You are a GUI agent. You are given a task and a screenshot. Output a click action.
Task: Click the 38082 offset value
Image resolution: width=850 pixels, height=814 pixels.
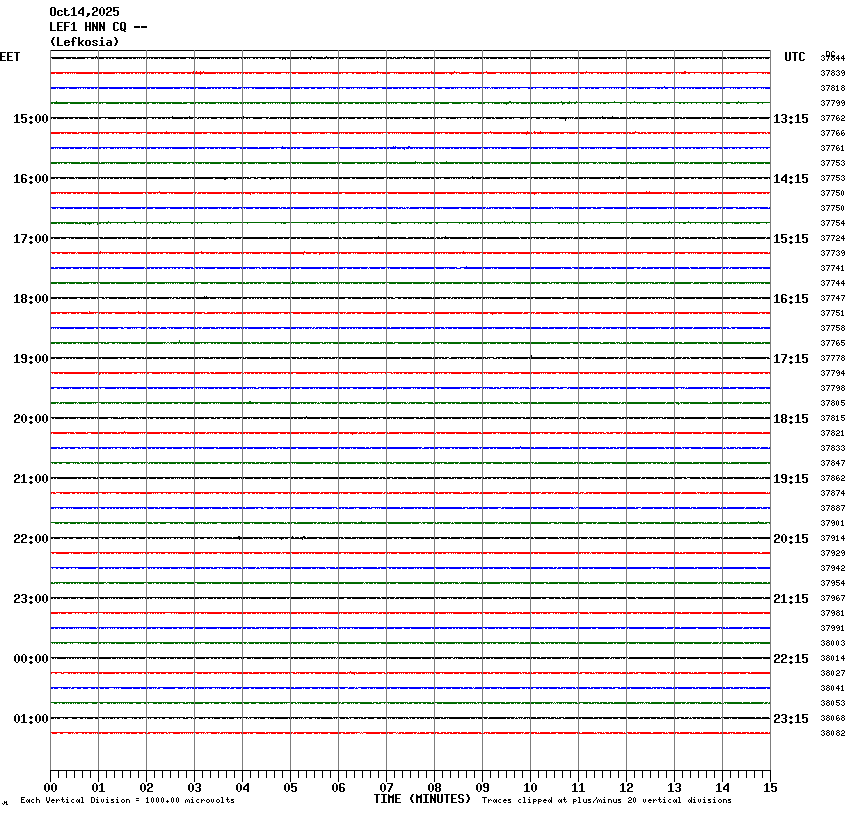(x=832, y=734)
